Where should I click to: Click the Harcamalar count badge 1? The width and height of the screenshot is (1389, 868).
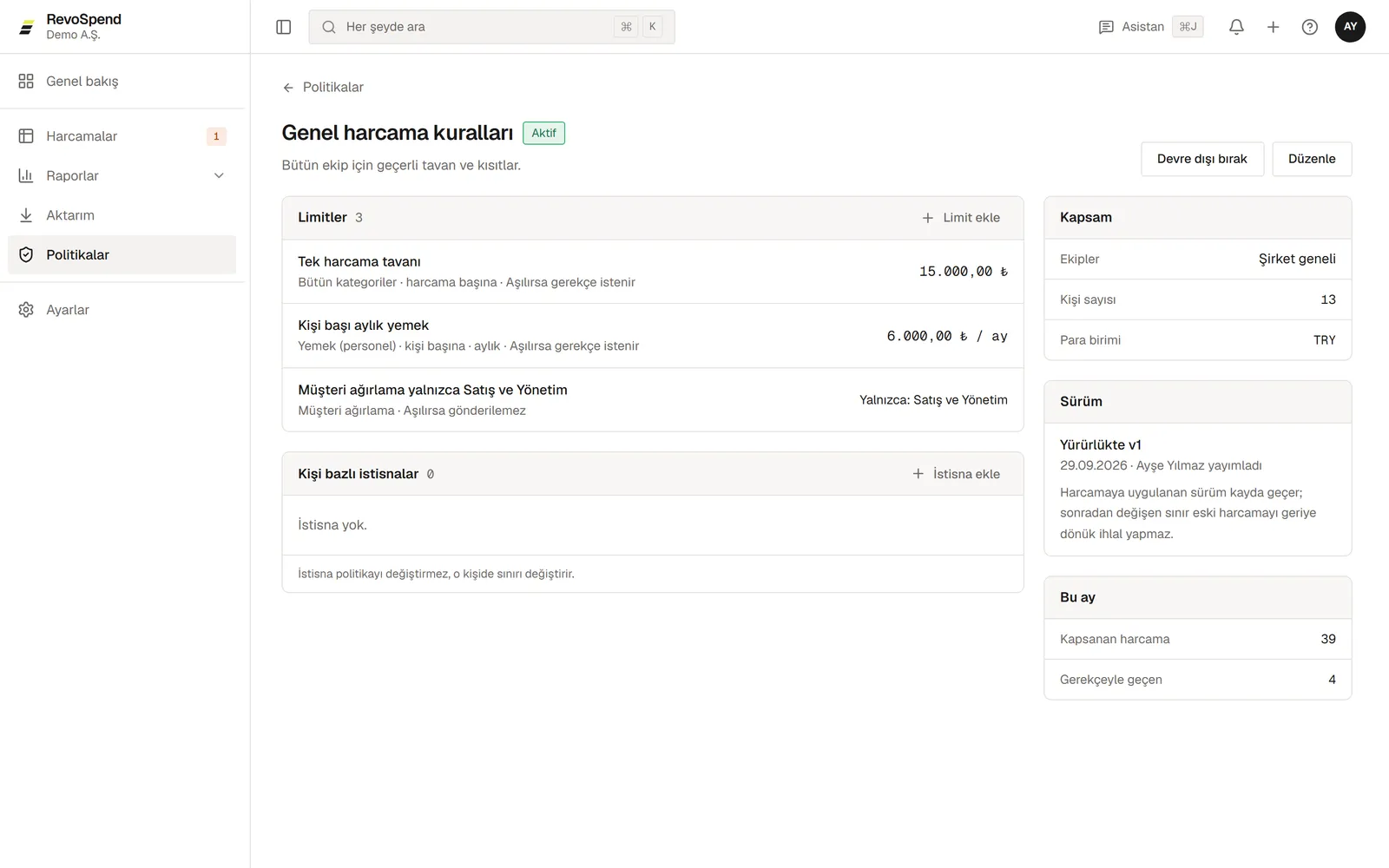pos(216,136)
